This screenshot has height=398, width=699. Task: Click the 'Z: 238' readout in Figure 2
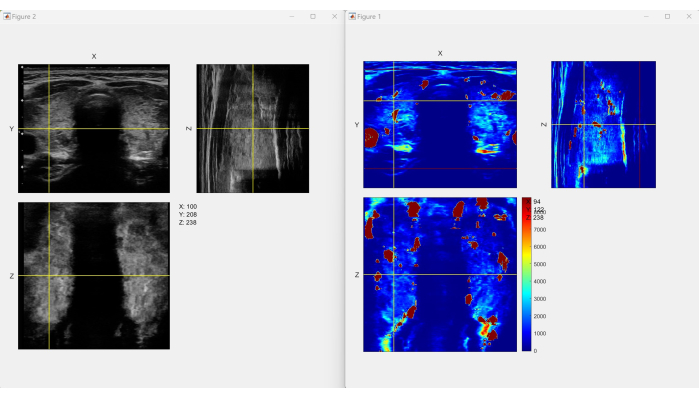(x=188, y=222)
